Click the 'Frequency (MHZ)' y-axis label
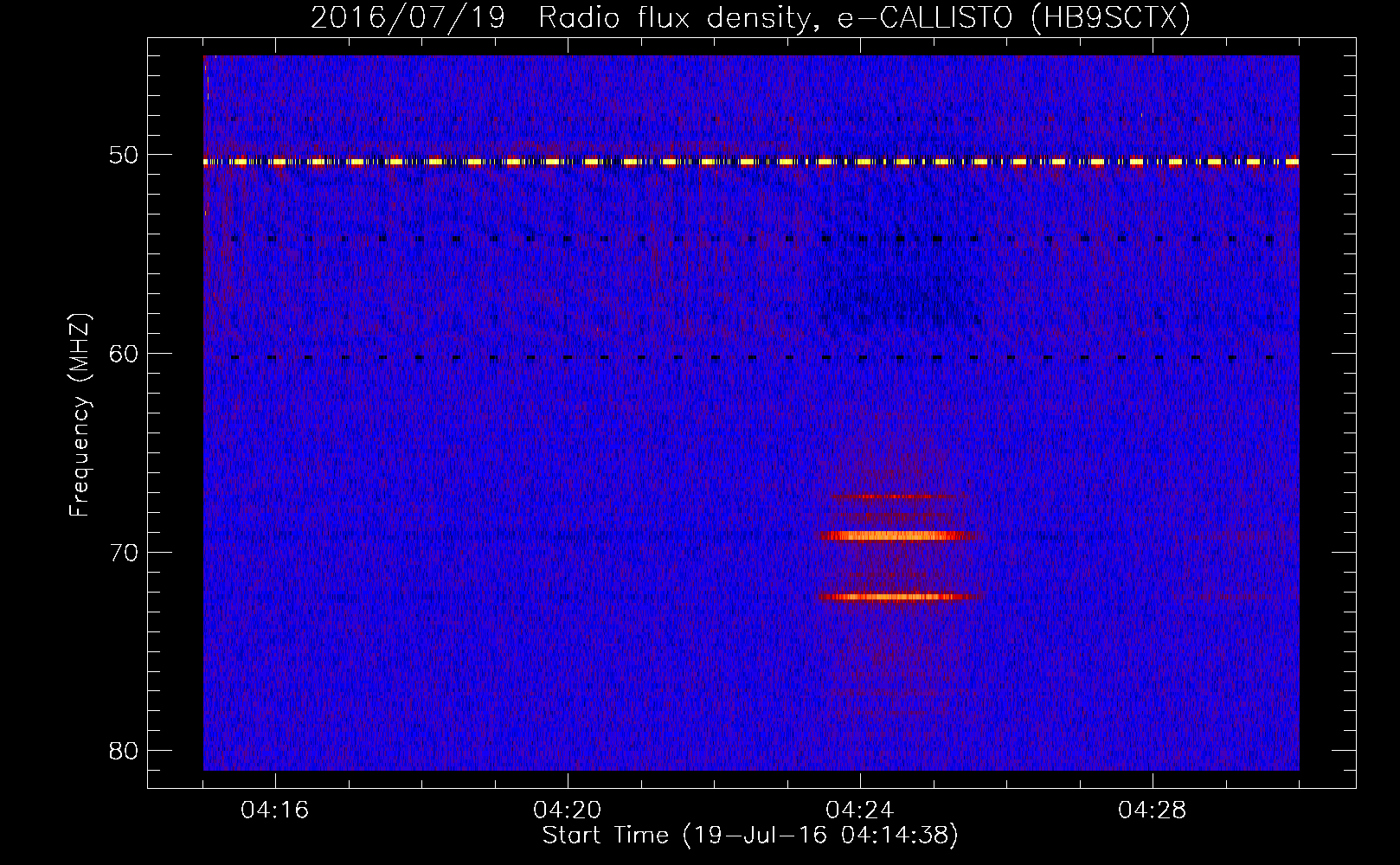The width and height of the screenshot is (1400, 865). 80,415
